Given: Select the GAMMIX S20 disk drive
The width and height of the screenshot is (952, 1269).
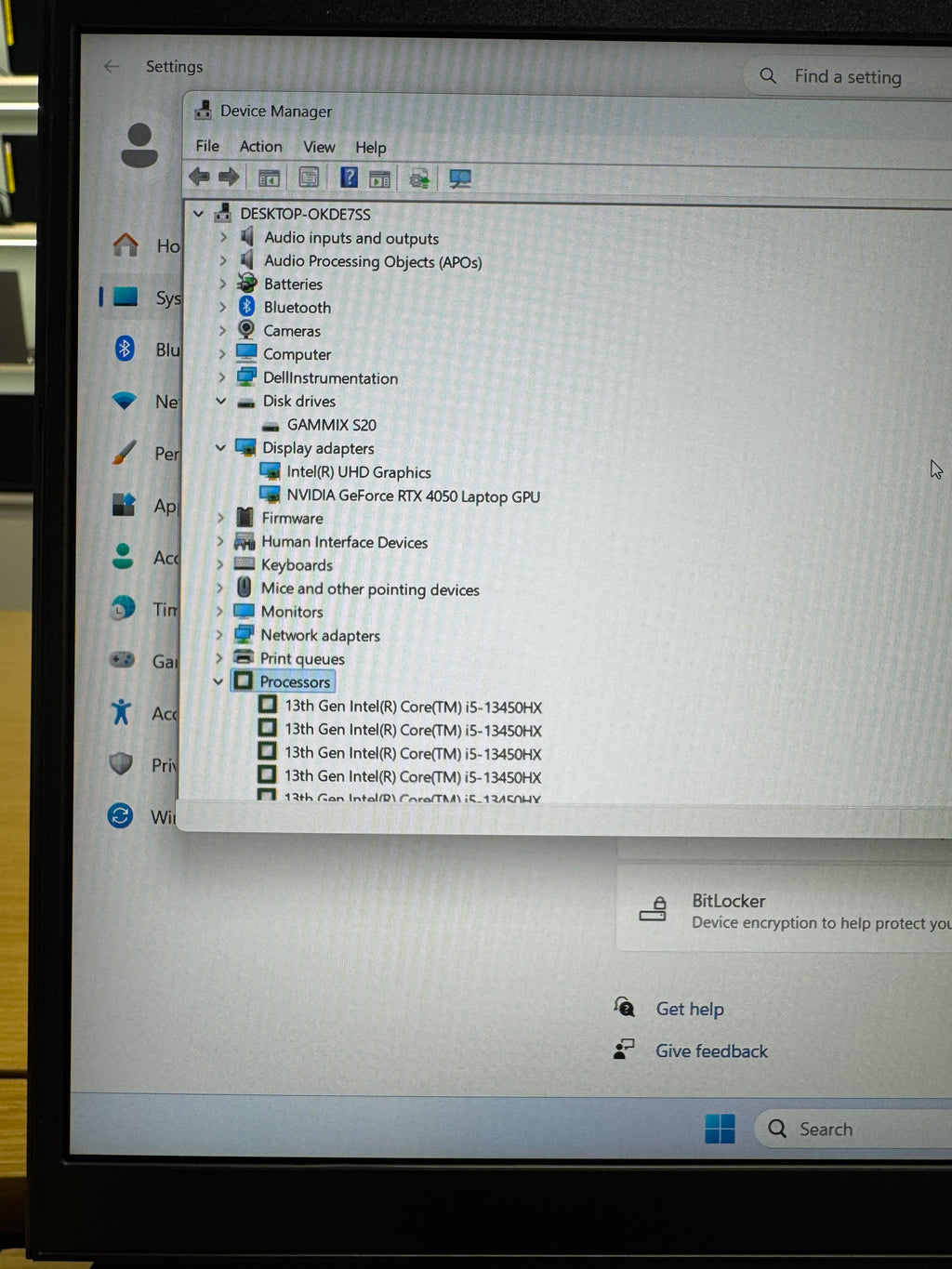Looking at the screenshot, I should (331, 425).
